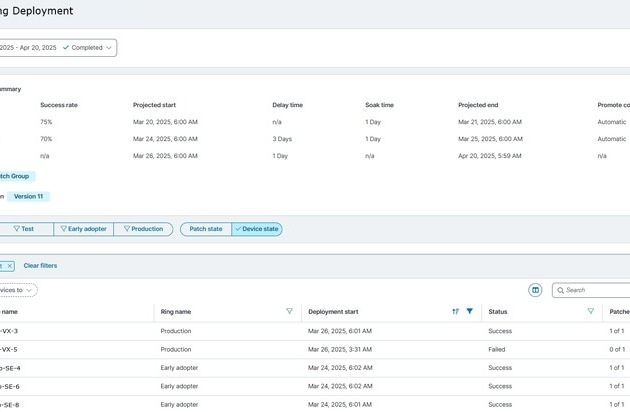This screenshot has width=630, height=412.
Task: Open the column chooser icon beside Search
Action: click(535, 290)
